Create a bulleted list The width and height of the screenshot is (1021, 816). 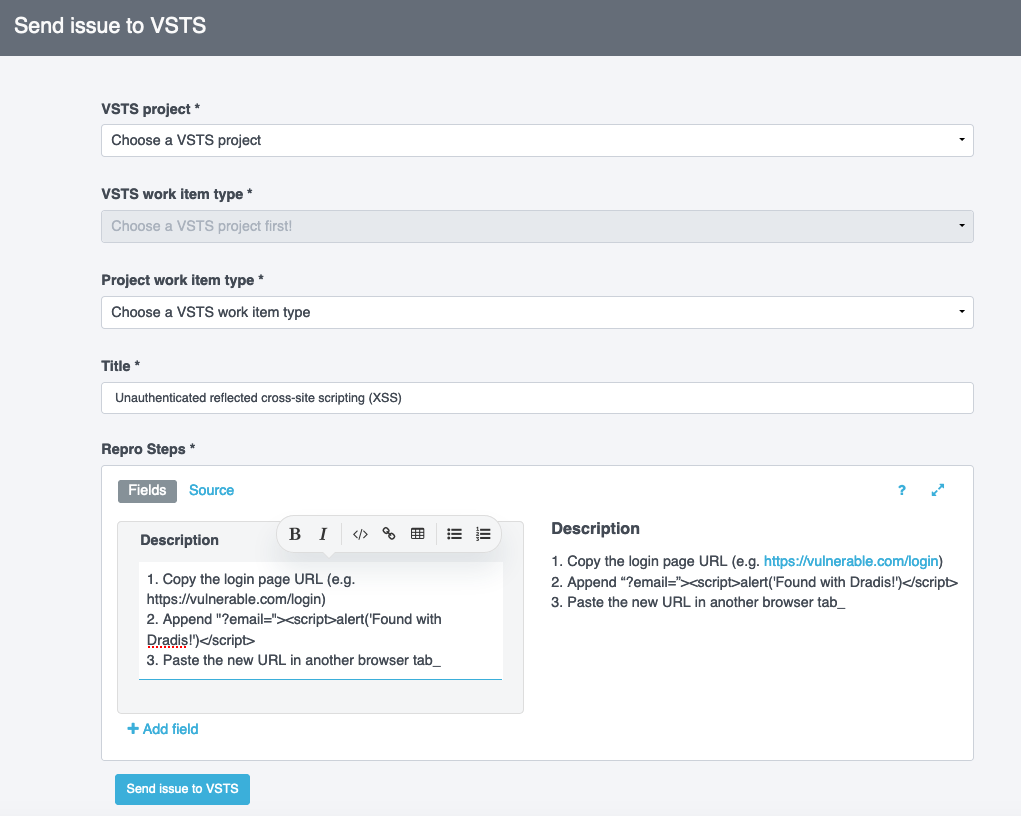(455, 534)
